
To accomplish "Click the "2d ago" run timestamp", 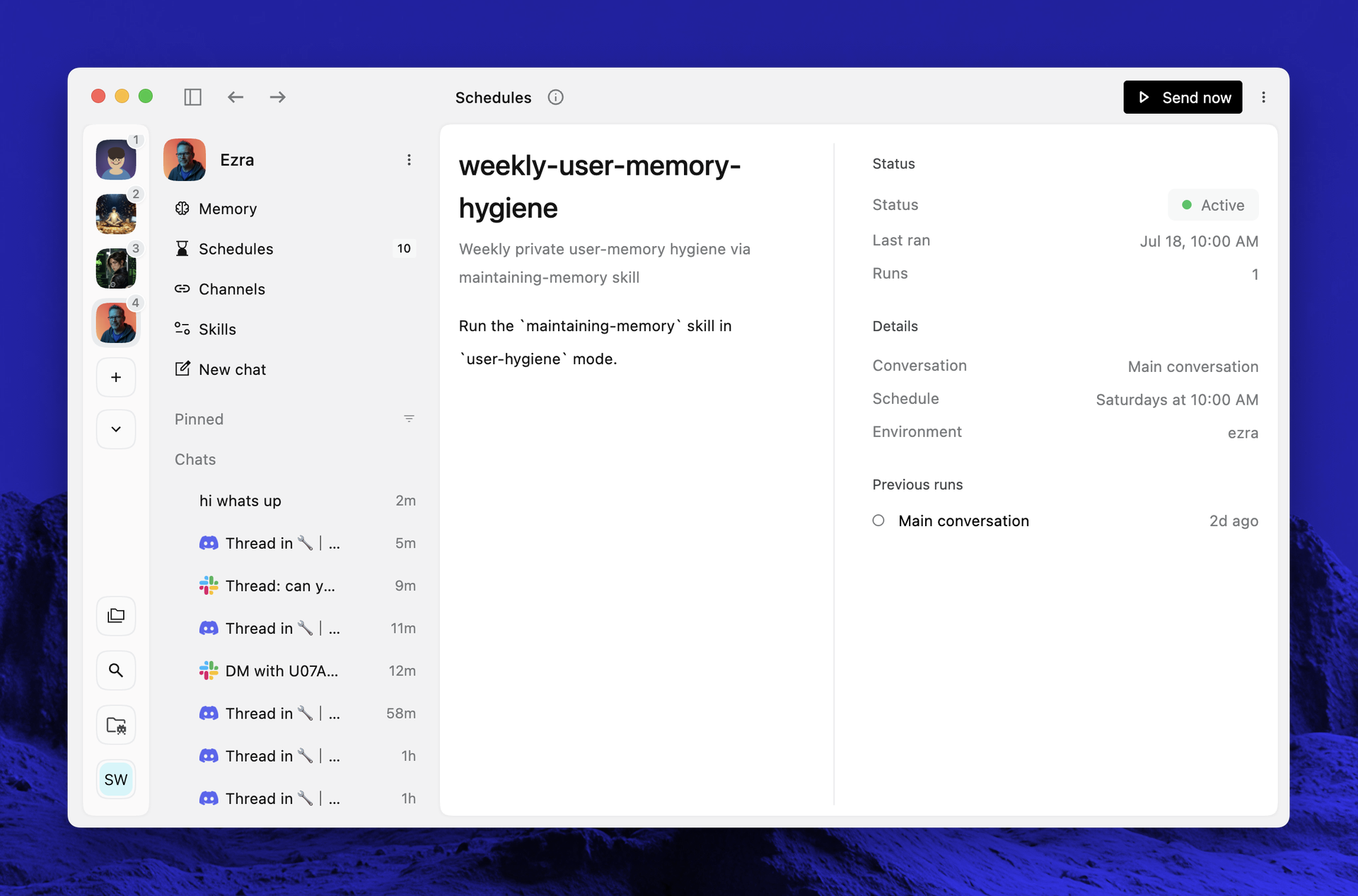I will point(1234,521).
